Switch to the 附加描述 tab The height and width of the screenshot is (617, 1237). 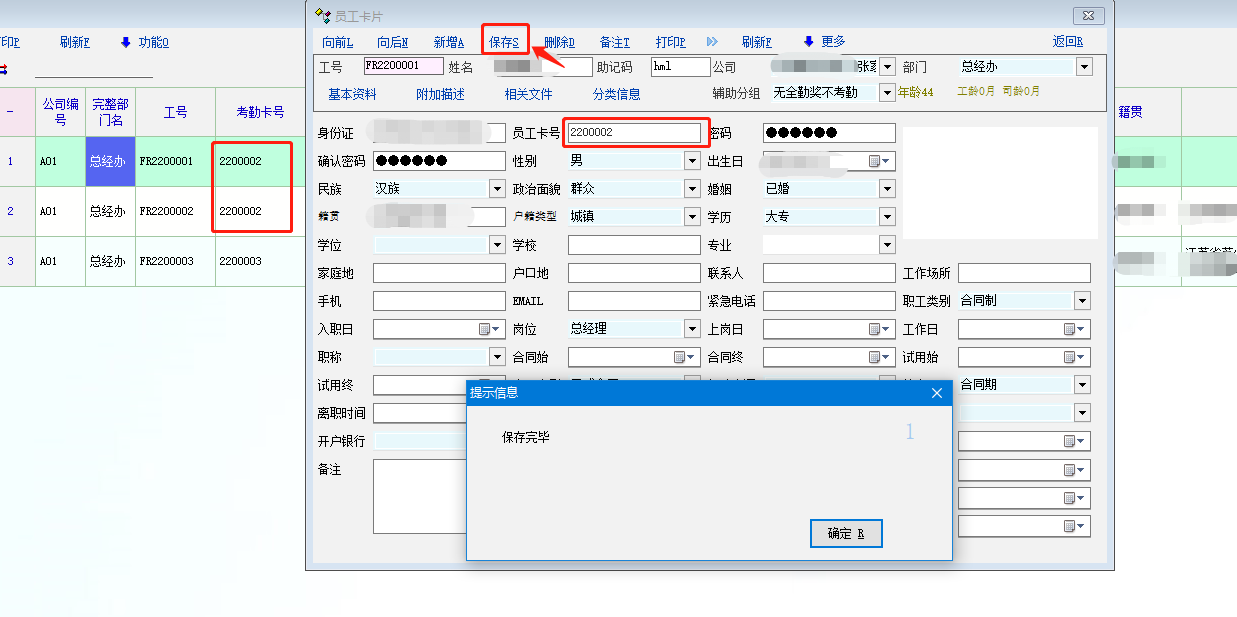tap(440, 94)
